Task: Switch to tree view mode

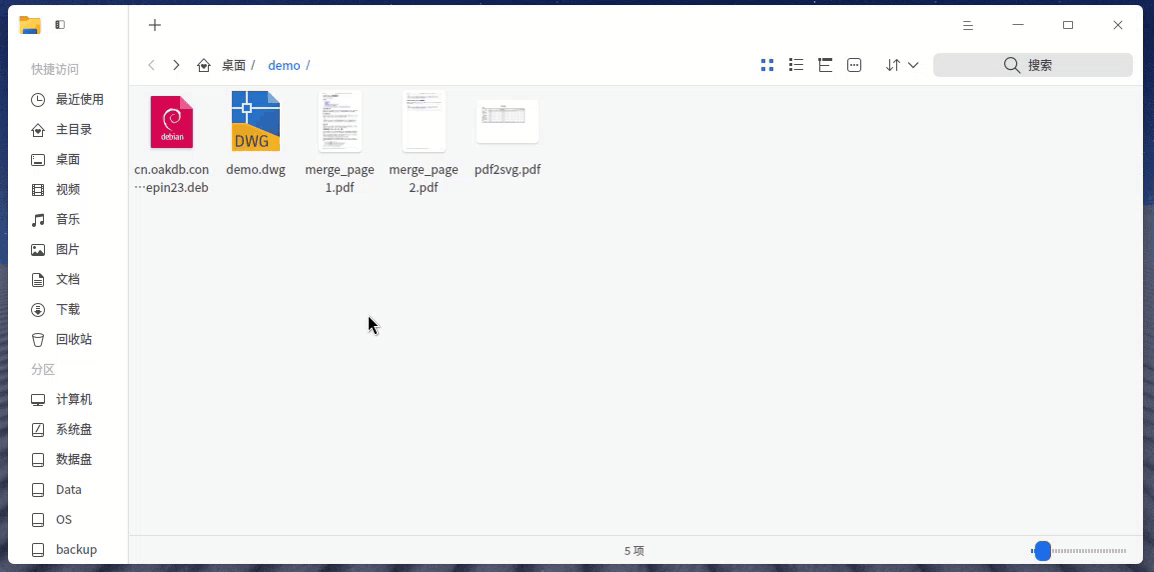Action: [x=825, y=65]
